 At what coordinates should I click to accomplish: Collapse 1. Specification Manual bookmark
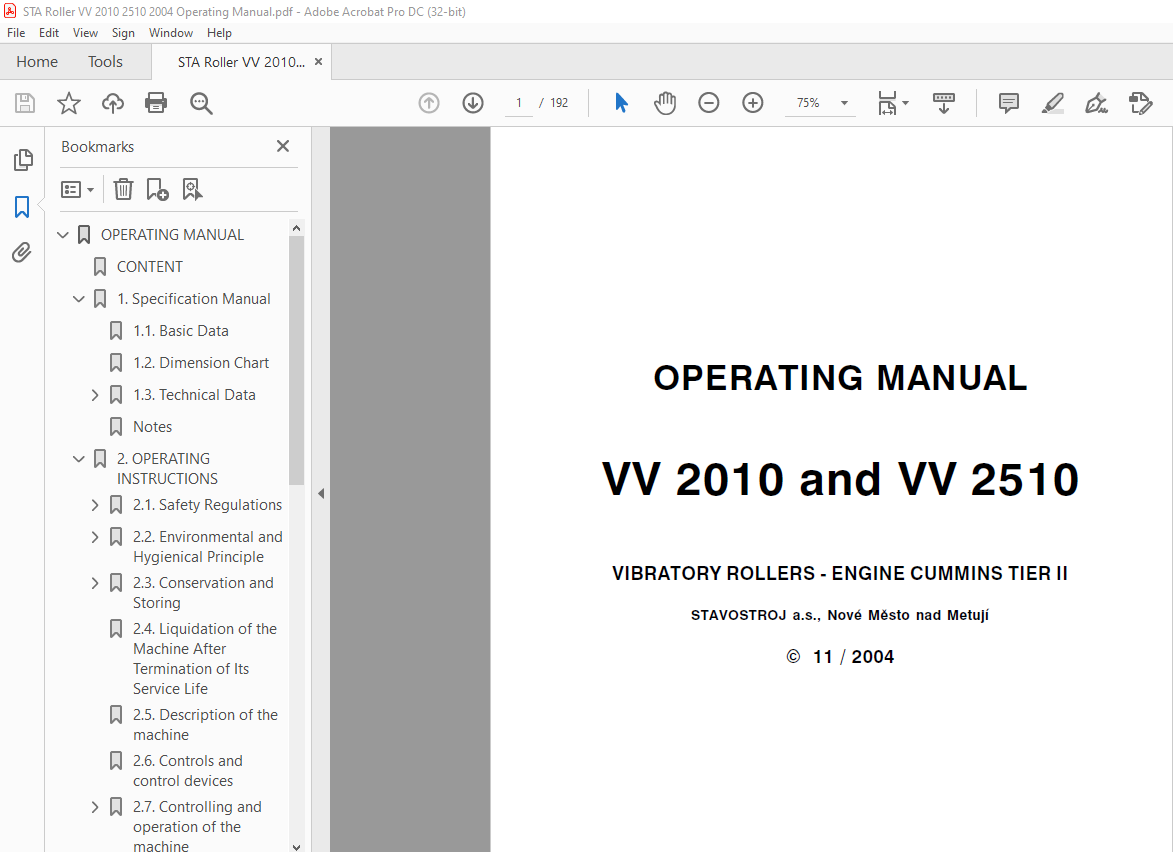coord(79,299)
